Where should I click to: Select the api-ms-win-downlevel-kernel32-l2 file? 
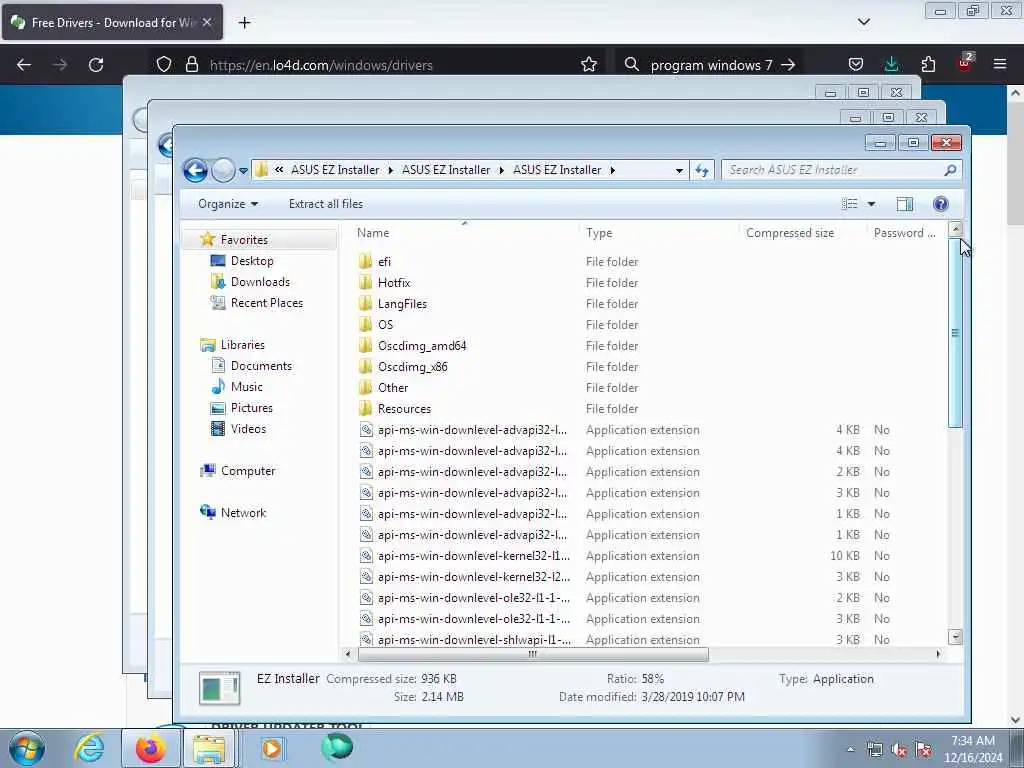pyautogui.click(x=473, y=577)
